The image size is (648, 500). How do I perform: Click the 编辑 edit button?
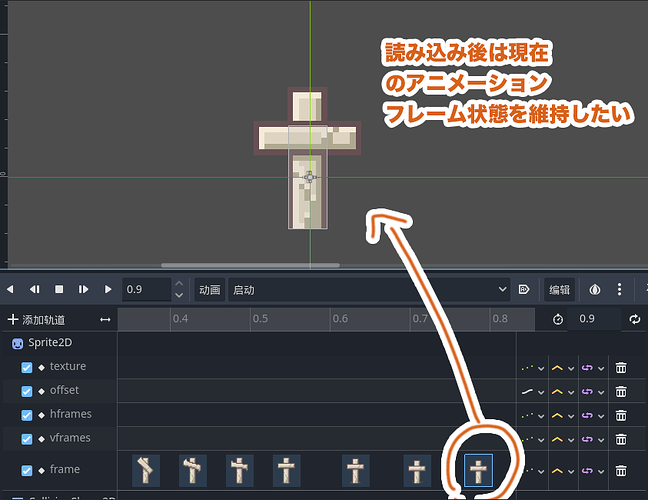pos(559,289)
